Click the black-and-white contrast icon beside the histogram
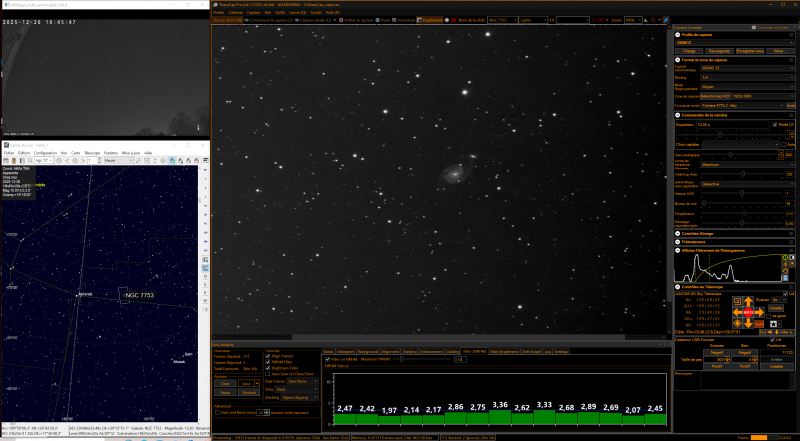800x441 pixels. [792, 257]
